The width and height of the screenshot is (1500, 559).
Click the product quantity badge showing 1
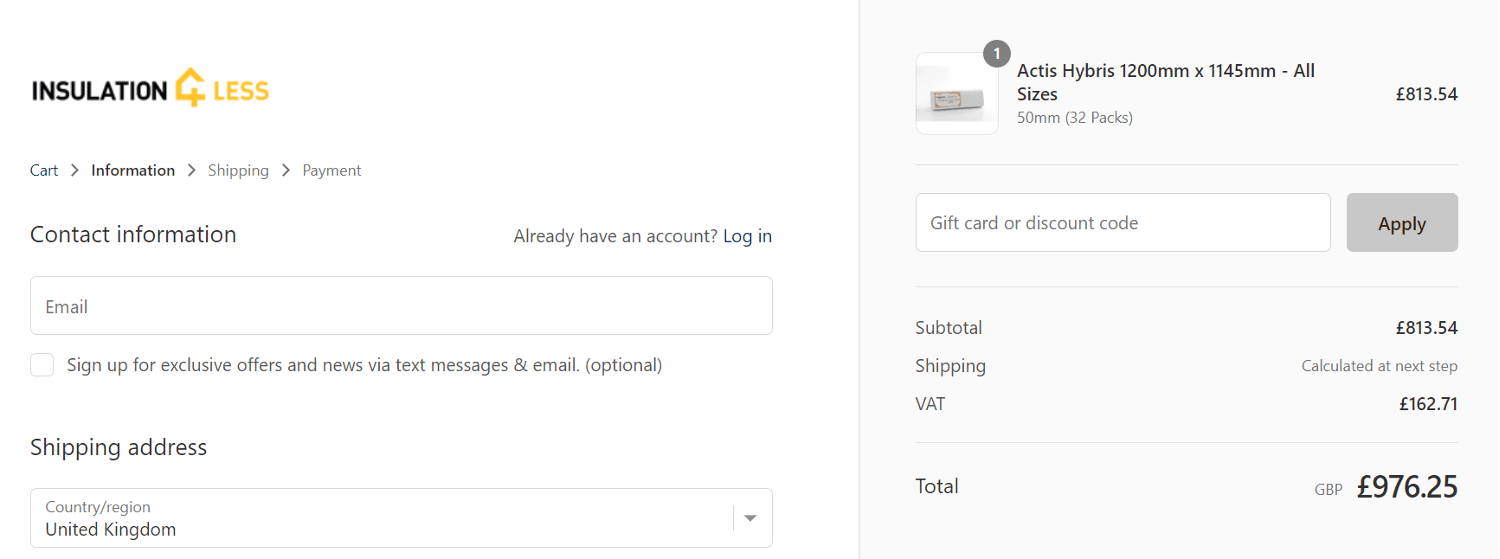[997, 53]
